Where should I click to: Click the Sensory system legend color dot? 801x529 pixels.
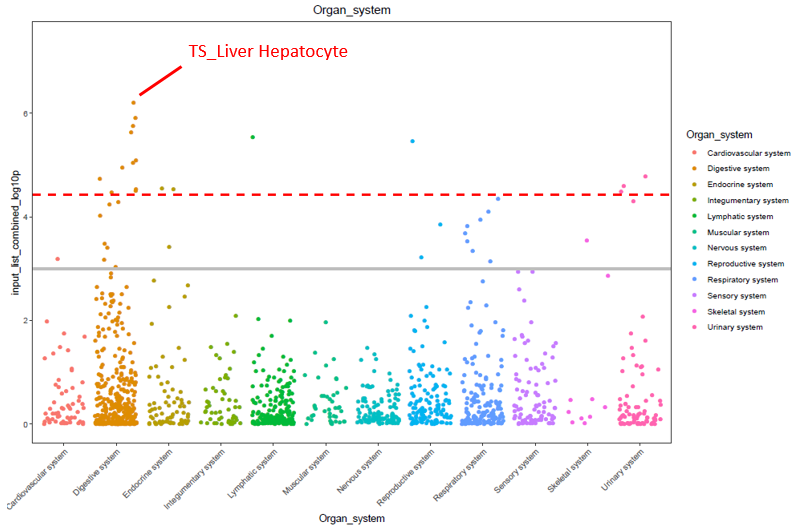point(695,295)
